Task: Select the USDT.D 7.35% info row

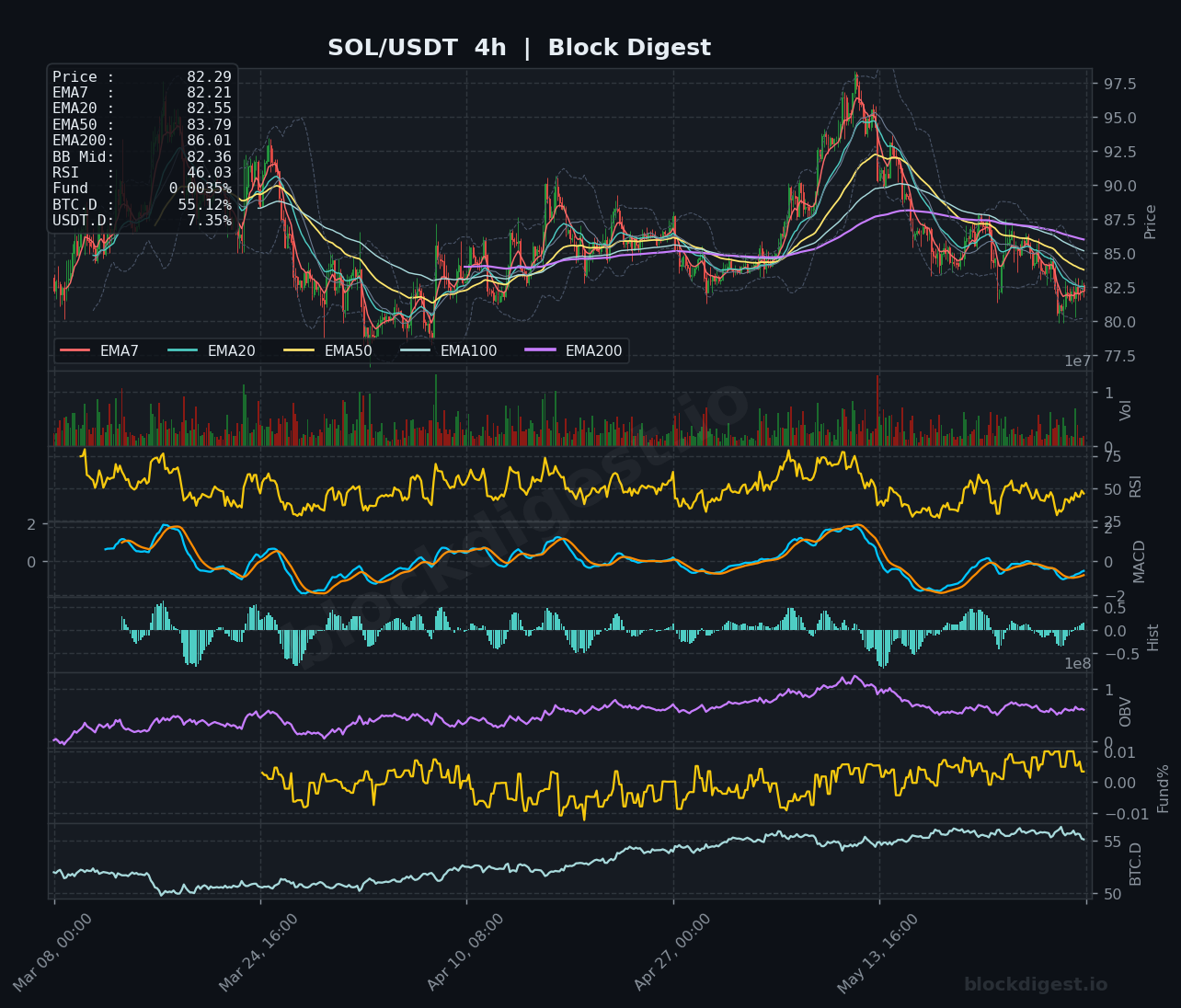Action: 142,221
